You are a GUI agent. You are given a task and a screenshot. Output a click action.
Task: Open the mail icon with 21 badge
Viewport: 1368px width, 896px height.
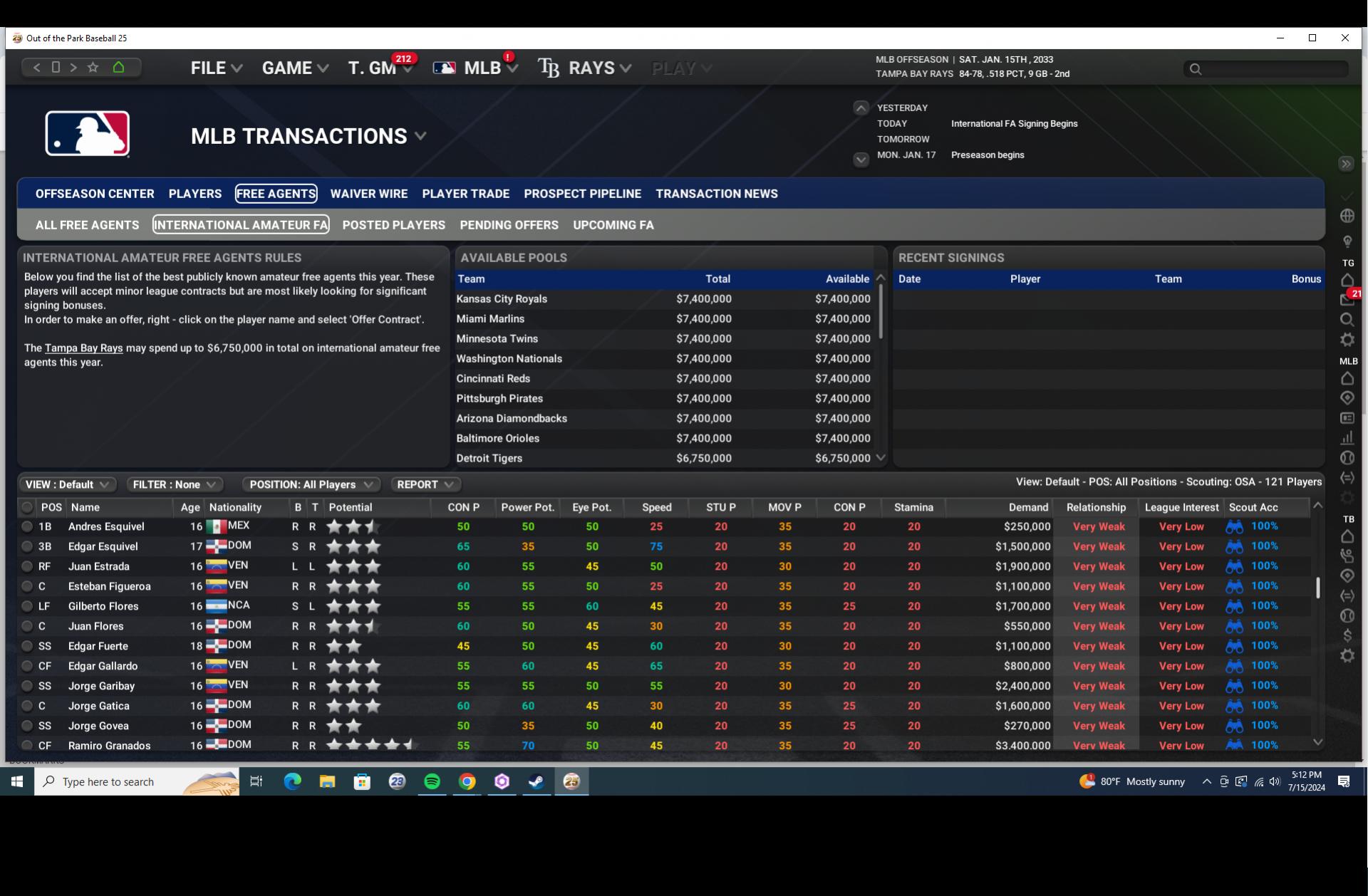coord(1347,300)
